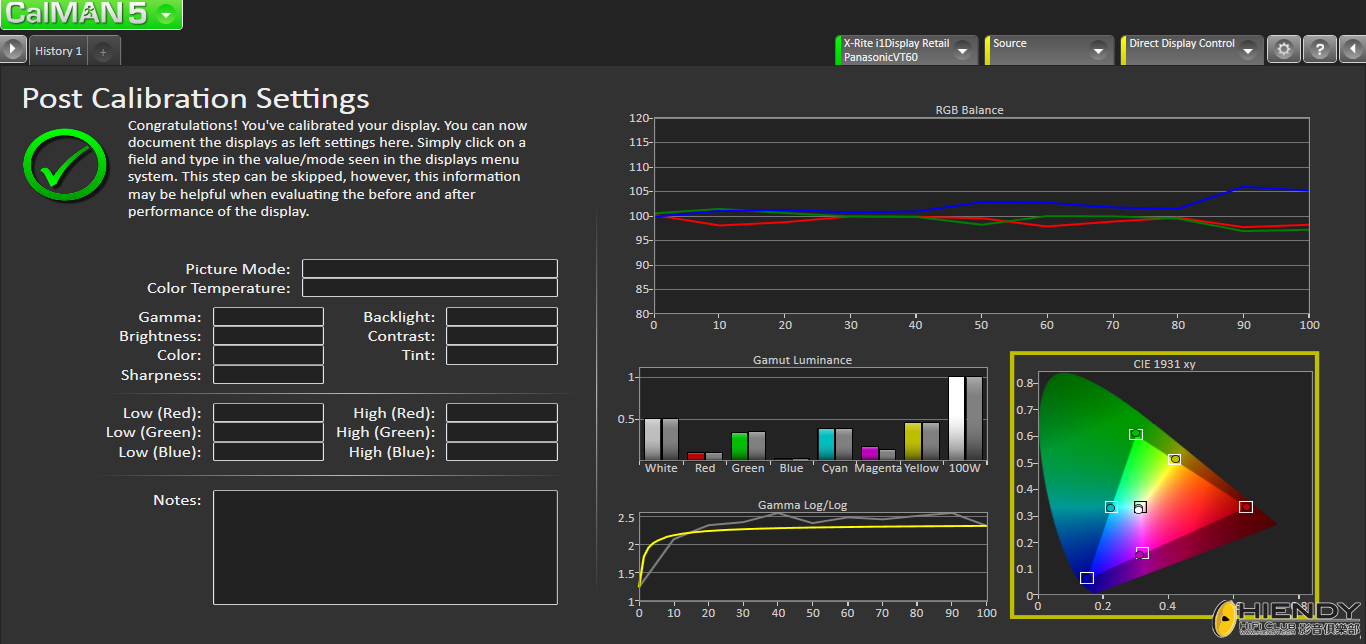1366x644 pixels.
Task: Click inside the Notes text box
Action: click(x=385, y=547)
